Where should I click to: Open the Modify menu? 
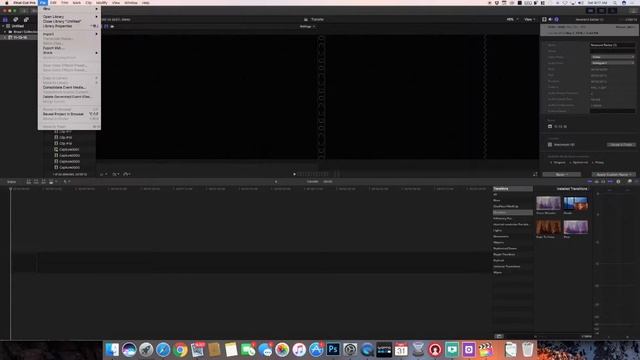pos(102,2)
